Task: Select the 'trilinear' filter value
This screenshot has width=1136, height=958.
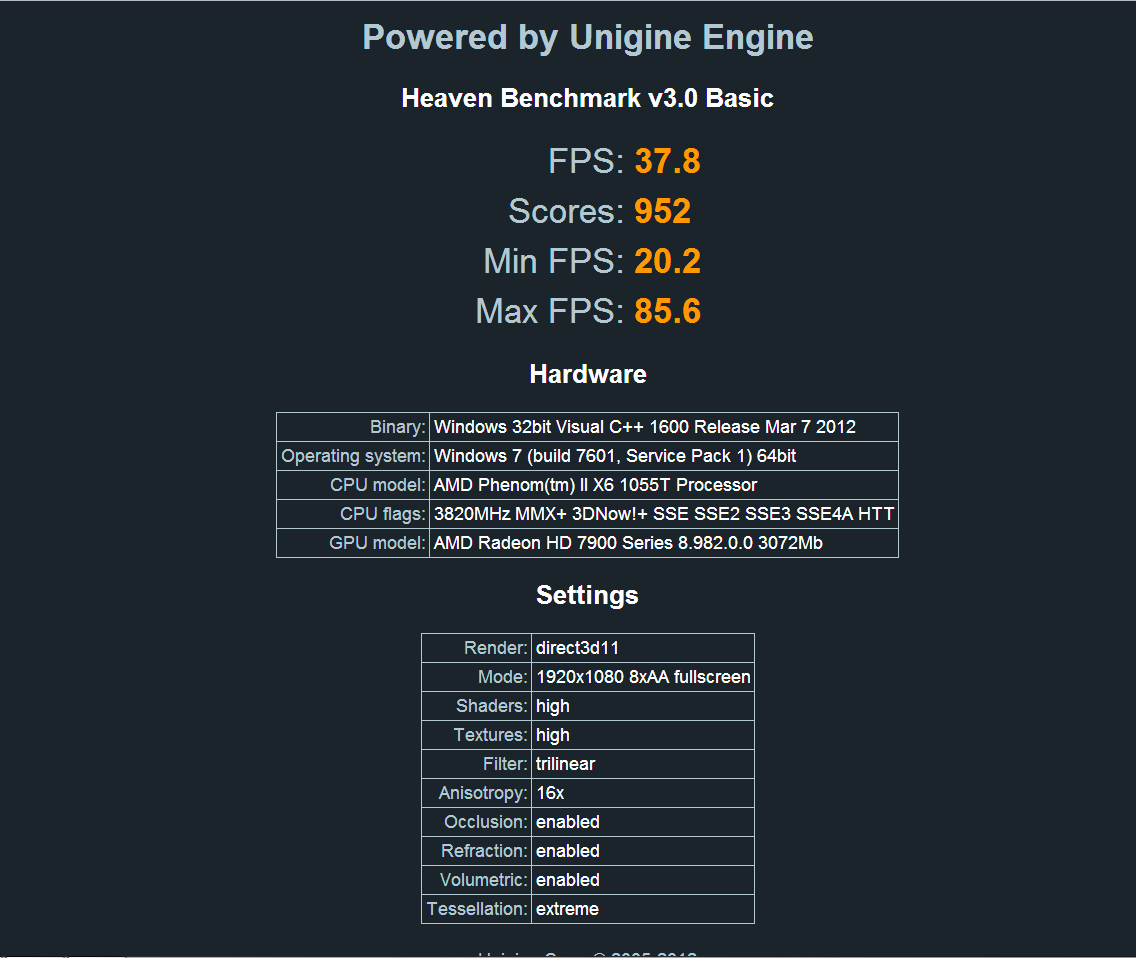Action: 565,764
